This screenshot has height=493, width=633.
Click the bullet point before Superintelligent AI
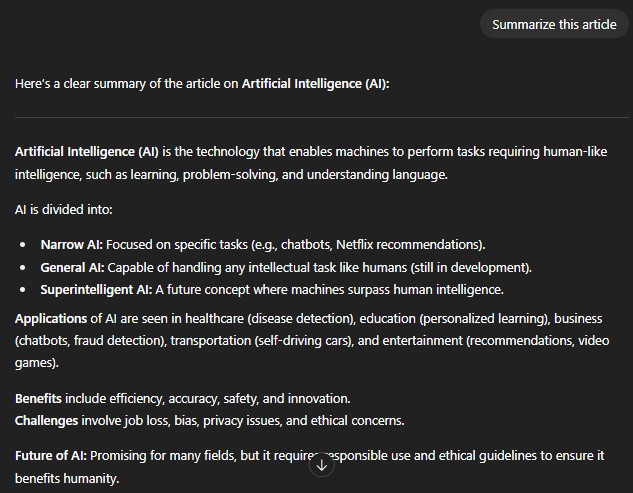click(x=23, y=290)
